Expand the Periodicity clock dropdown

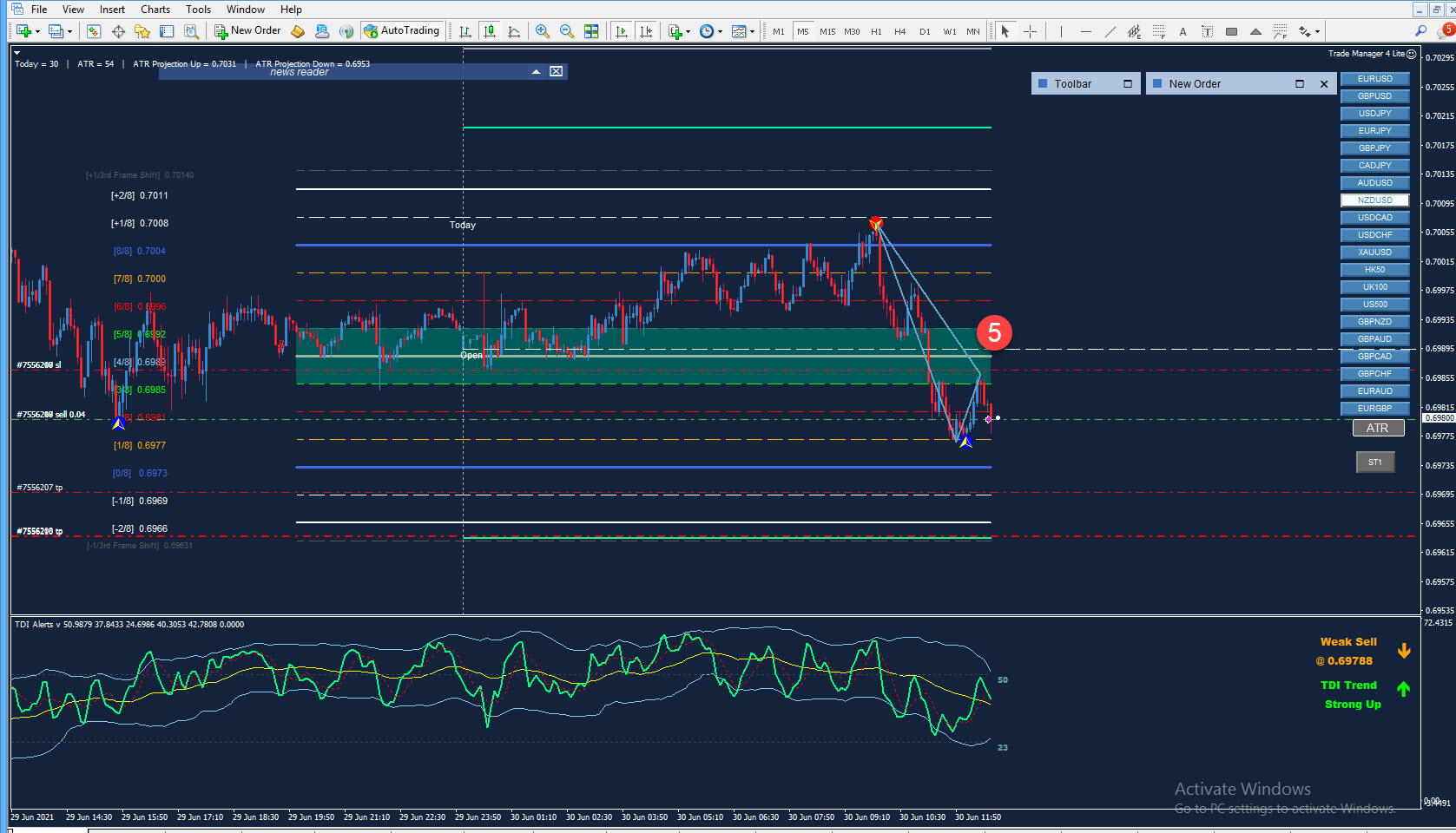[720, 32]
